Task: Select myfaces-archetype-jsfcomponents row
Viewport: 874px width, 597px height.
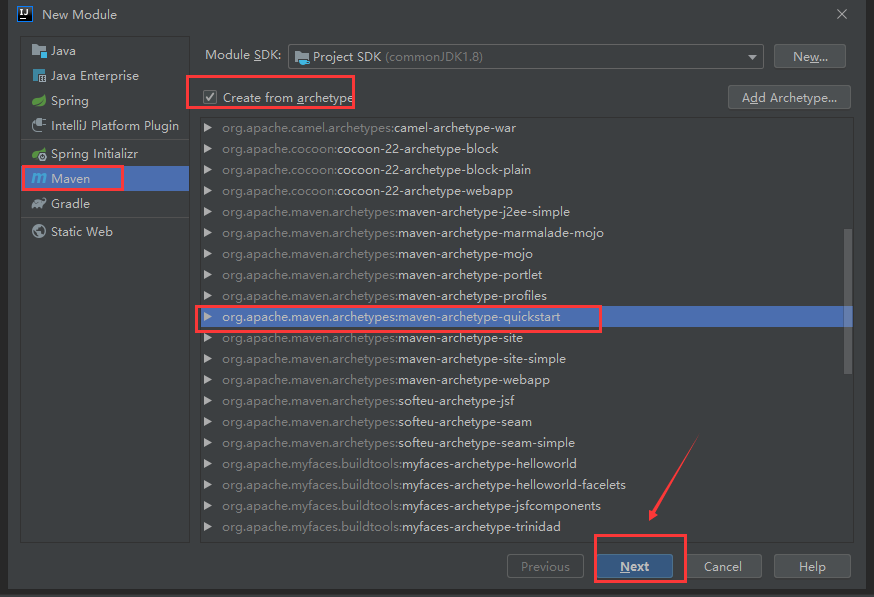Action: (x=527, y=506)
